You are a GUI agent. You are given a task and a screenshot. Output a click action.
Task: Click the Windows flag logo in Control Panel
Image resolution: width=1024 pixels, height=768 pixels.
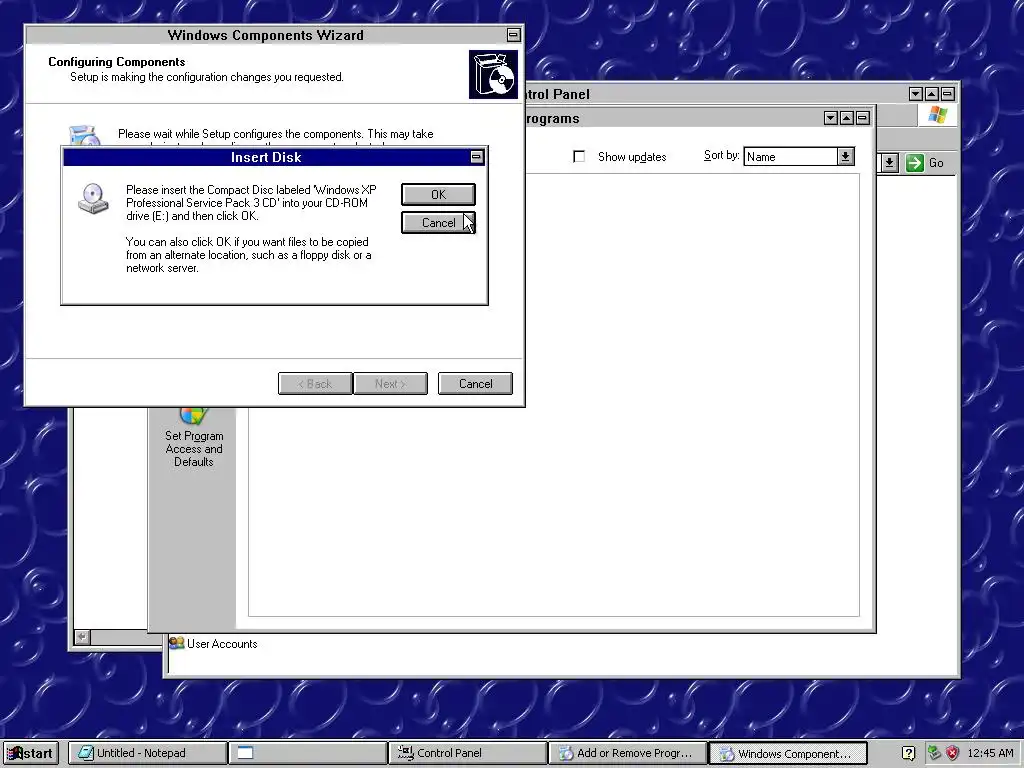pyautogui.click(x=937, y=115)
